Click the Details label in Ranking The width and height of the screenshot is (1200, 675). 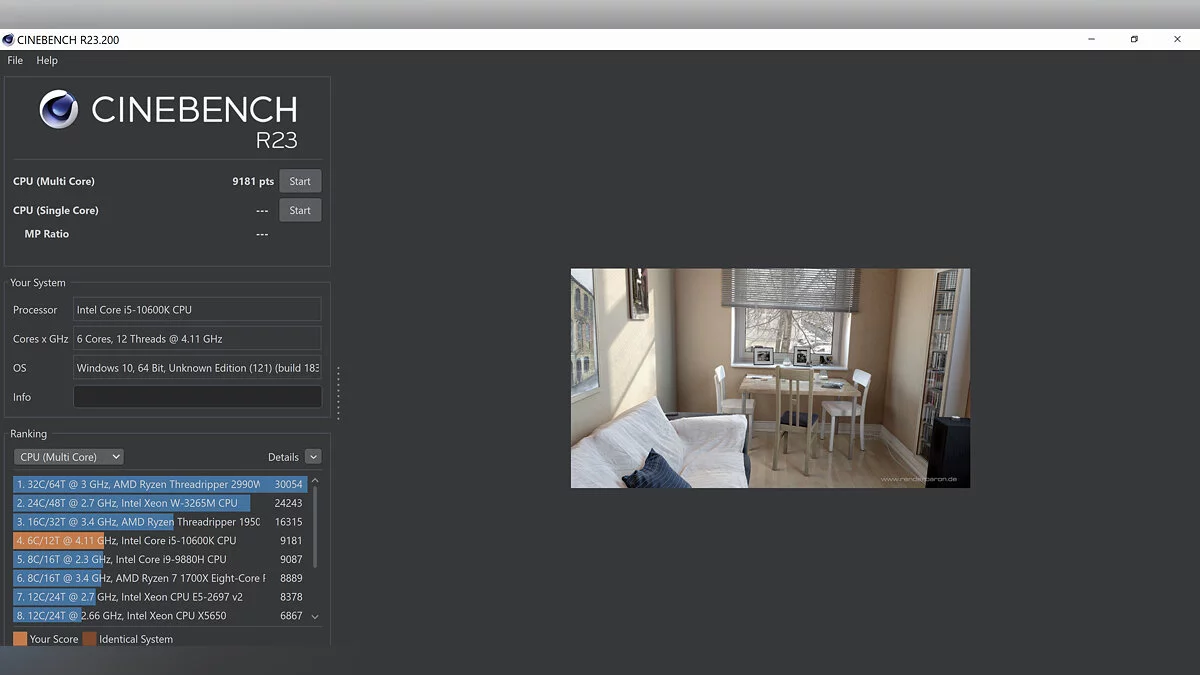point(283,457)
